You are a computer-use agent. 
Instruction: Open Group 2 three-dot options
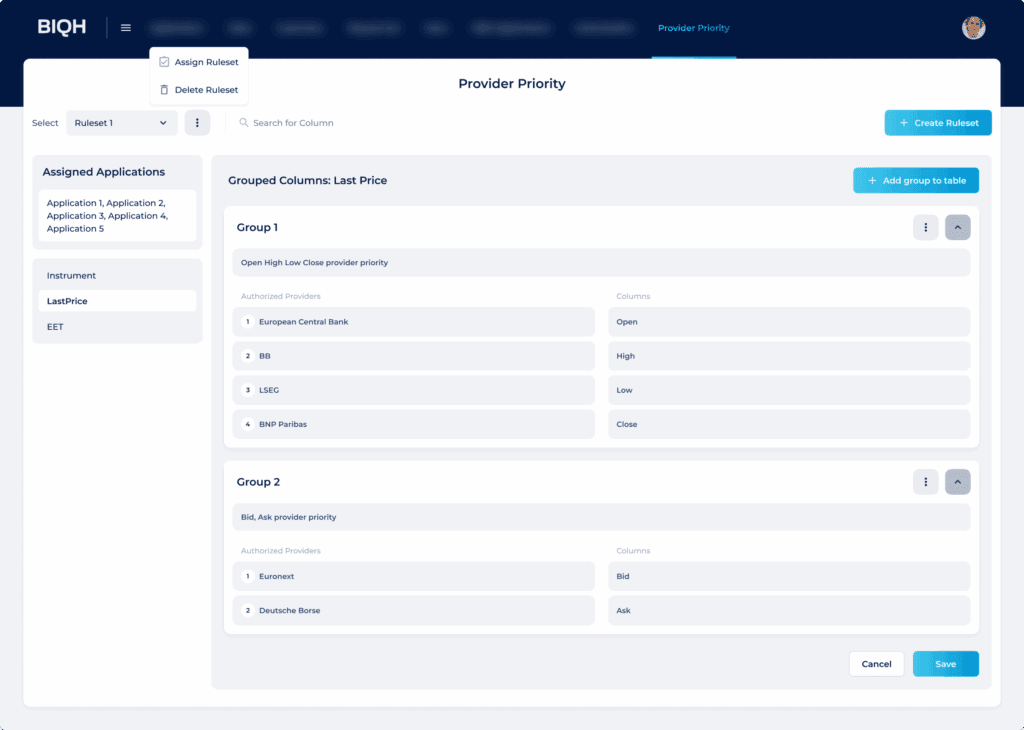pyautogui.click(x=925, y=482)
